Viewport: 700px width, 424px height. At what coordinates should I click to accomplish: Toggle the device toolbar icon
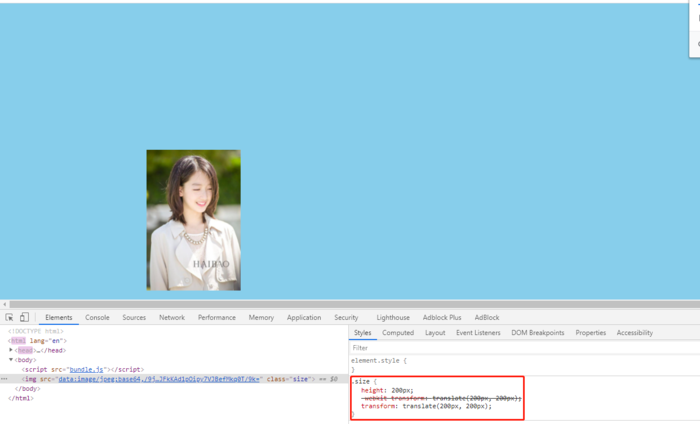click(24, 317)
